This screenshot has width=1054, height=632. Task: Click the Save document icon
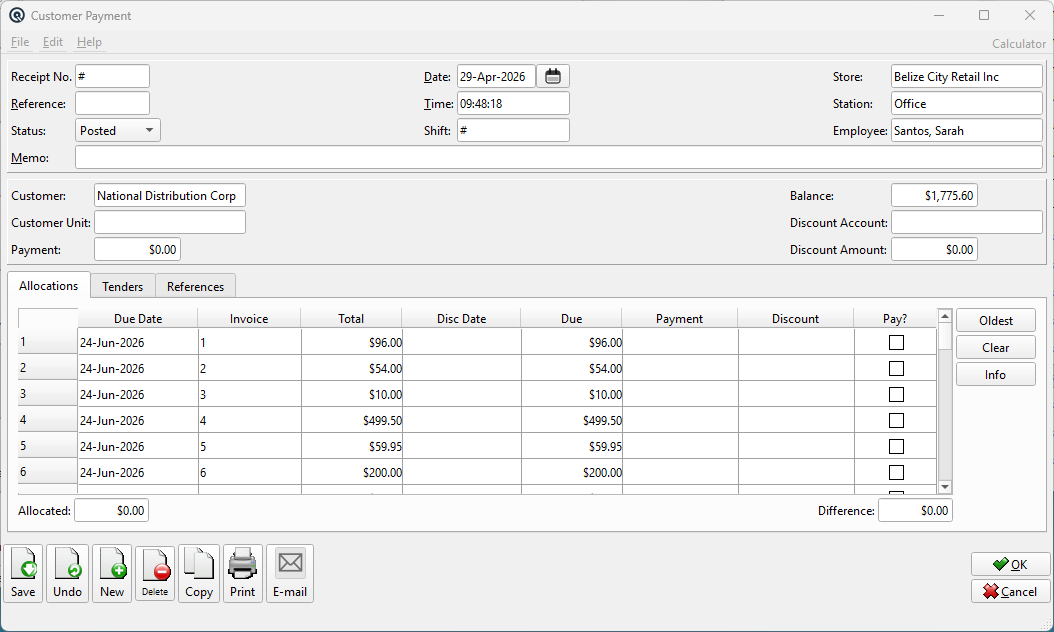[x=24, y=574]
